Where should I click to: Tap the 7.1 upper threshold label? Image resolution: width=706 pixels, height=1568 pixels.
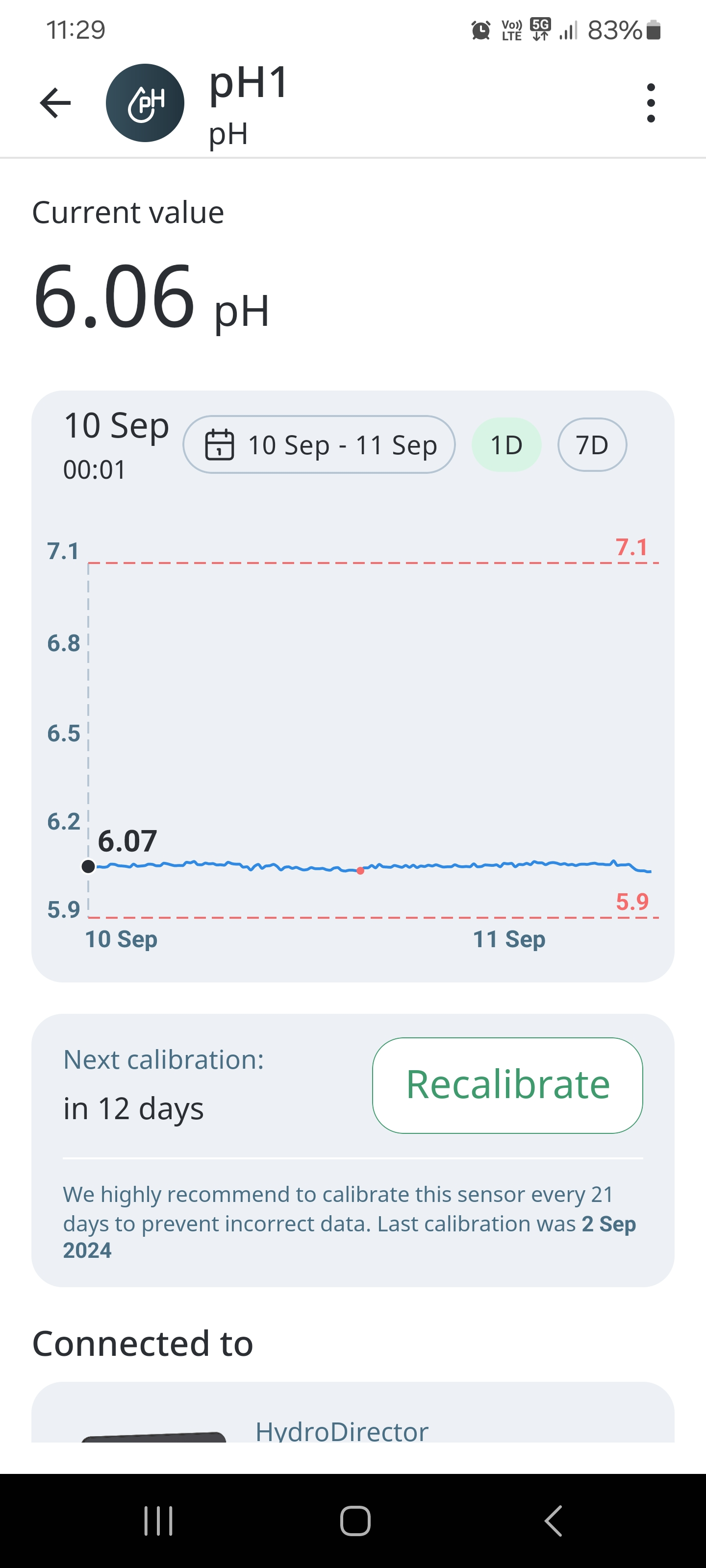[631, 547]
